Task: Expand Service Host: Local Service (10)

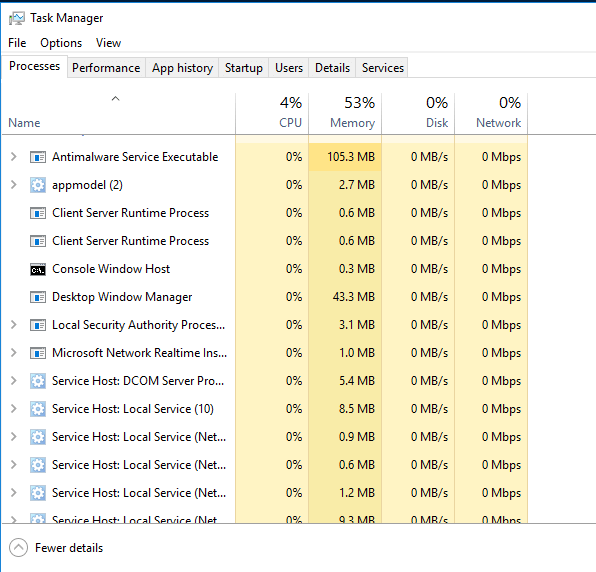Action: 14,409
